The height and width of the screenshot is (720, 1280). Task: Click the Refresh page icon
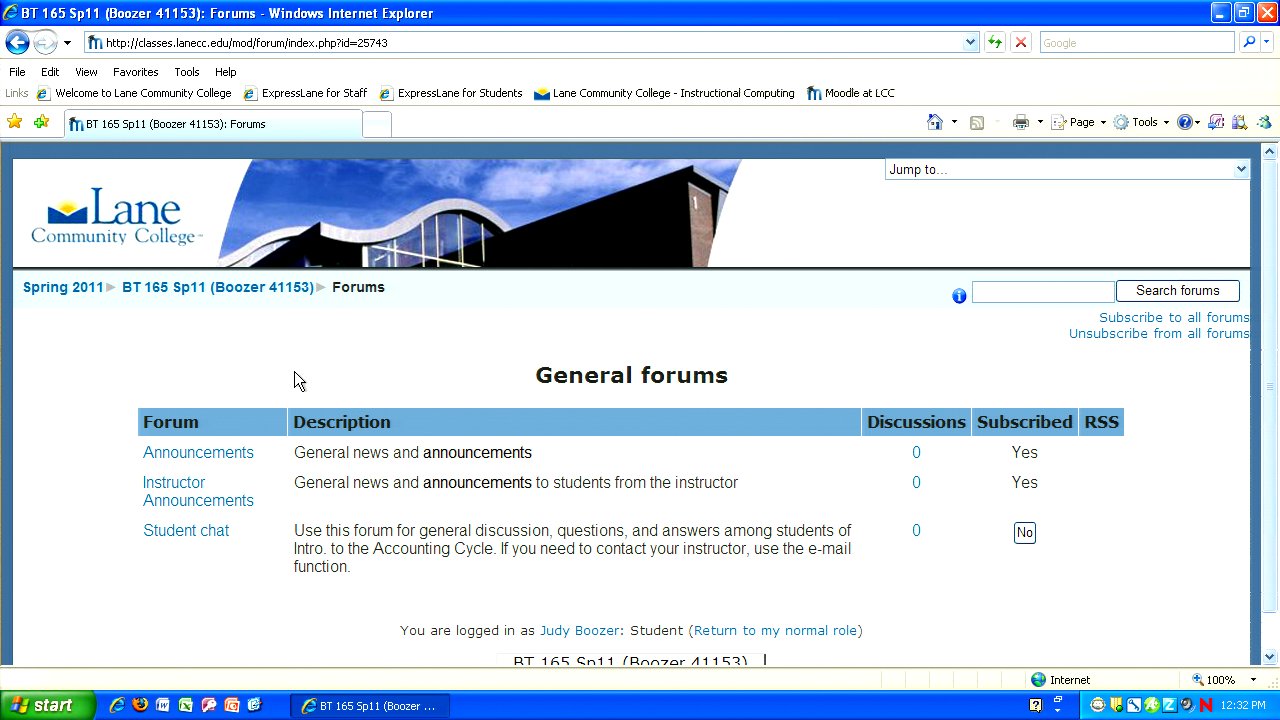994,43
